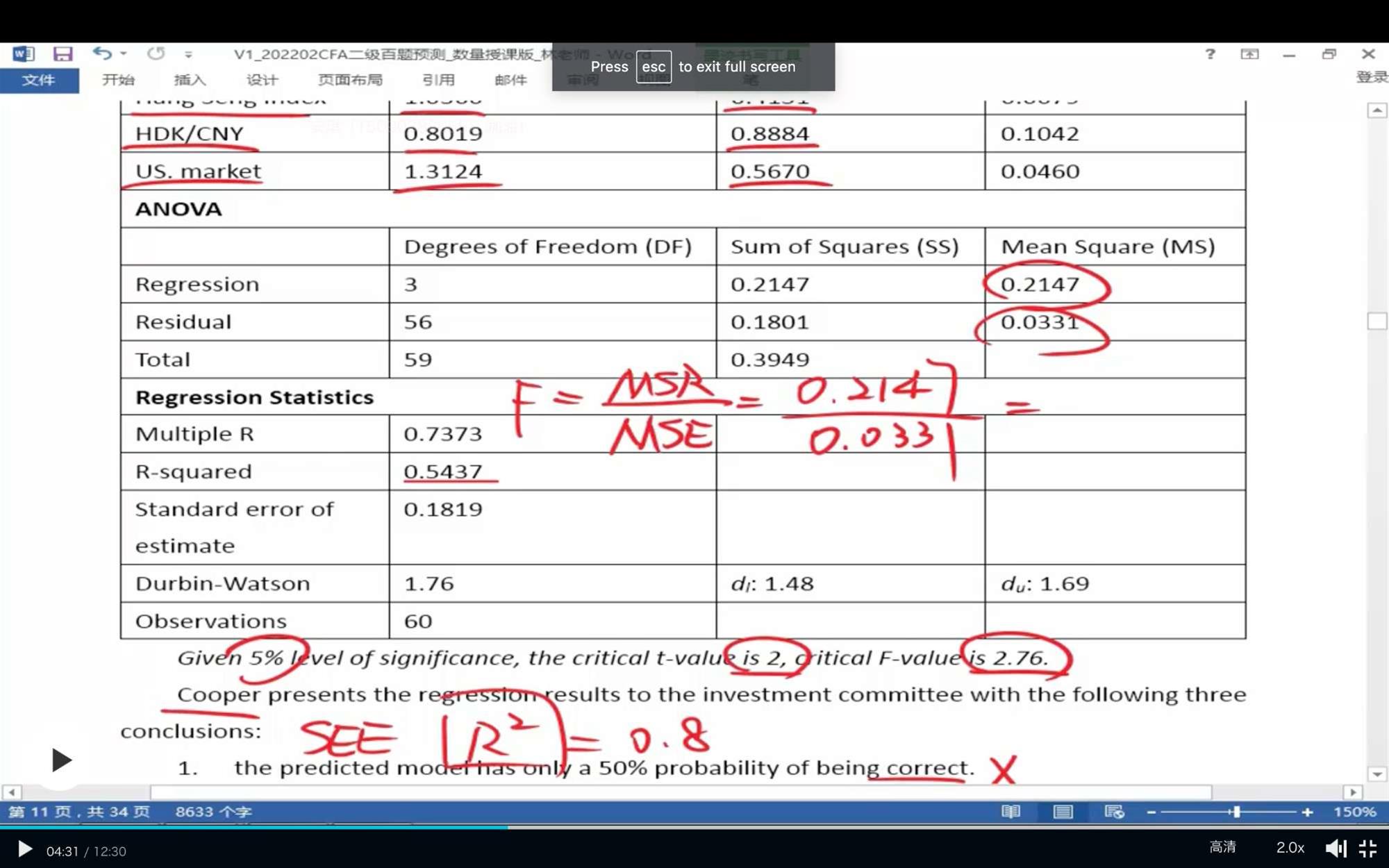The width and height of the screenshot is (1389, 868).
Task: Click the Multiple R value 0.7373
Action: [x=443, y=434]
